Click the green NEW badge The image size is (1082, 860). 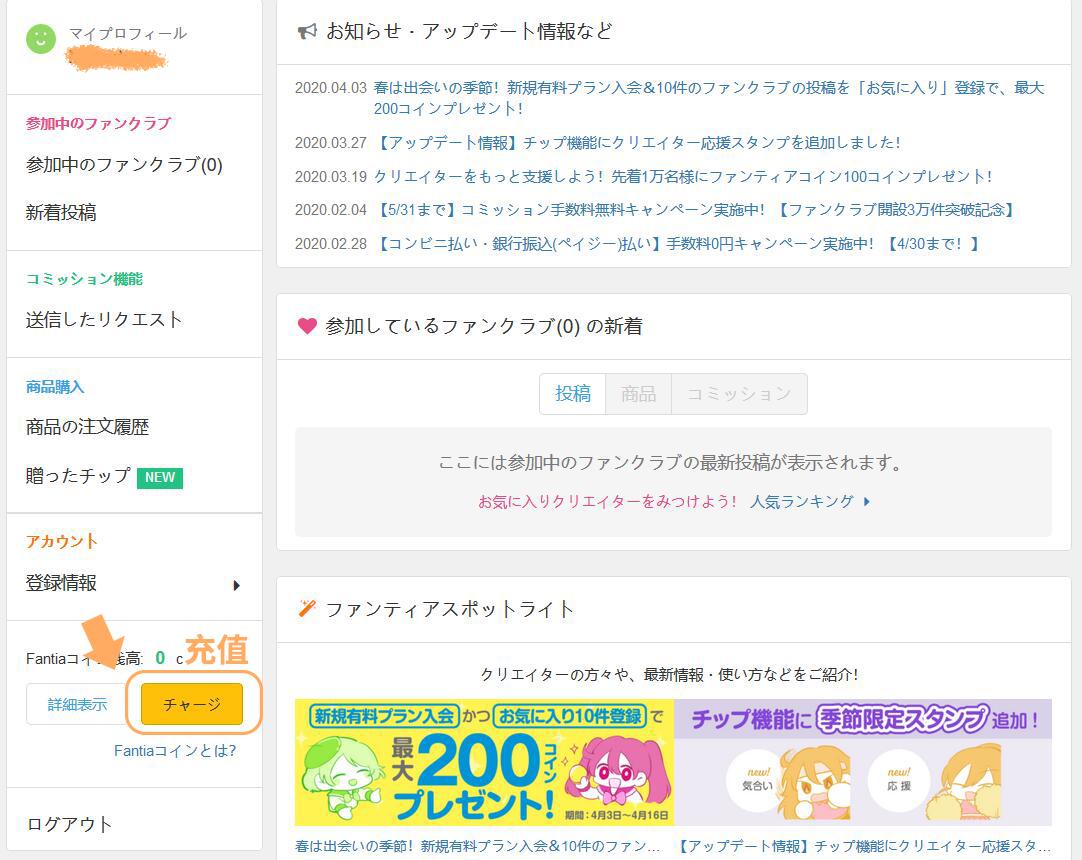pos(160,478)
